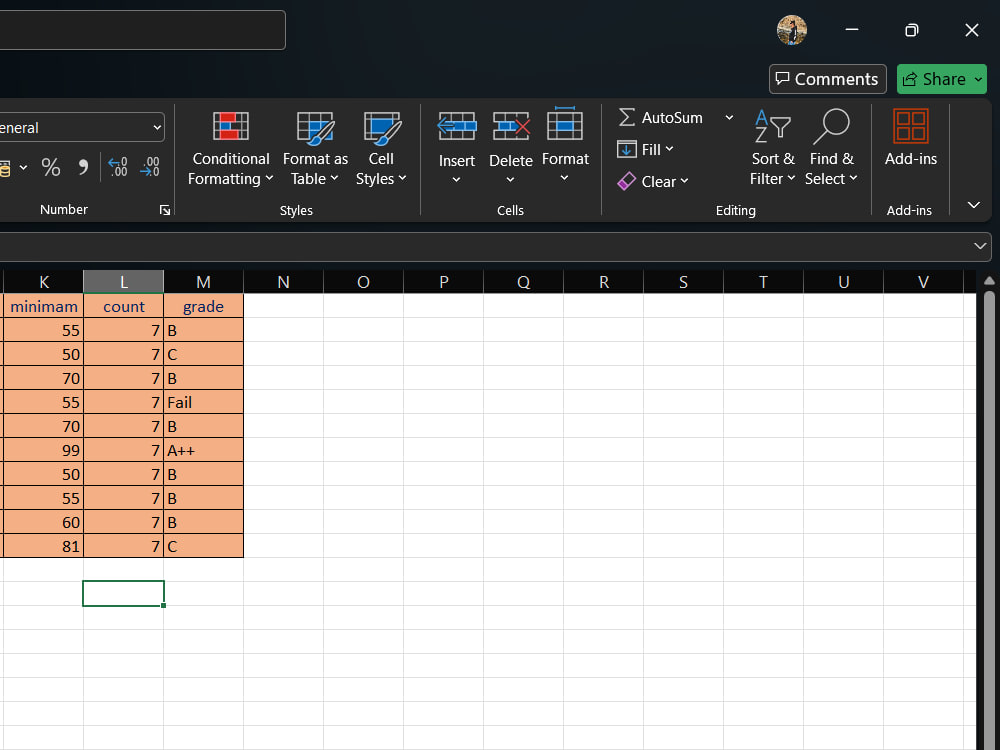Click the user profile picture

[x=791, y=30]
